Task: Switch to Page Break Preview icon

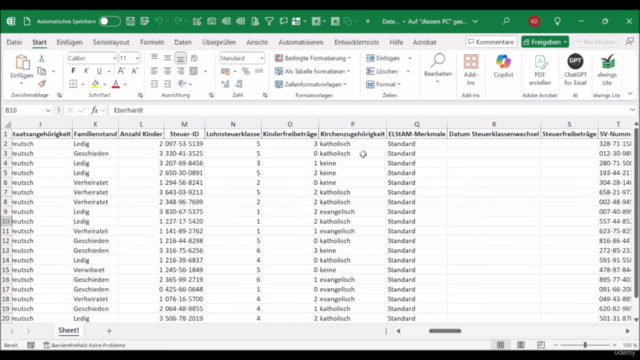Action: coord(541,345)
